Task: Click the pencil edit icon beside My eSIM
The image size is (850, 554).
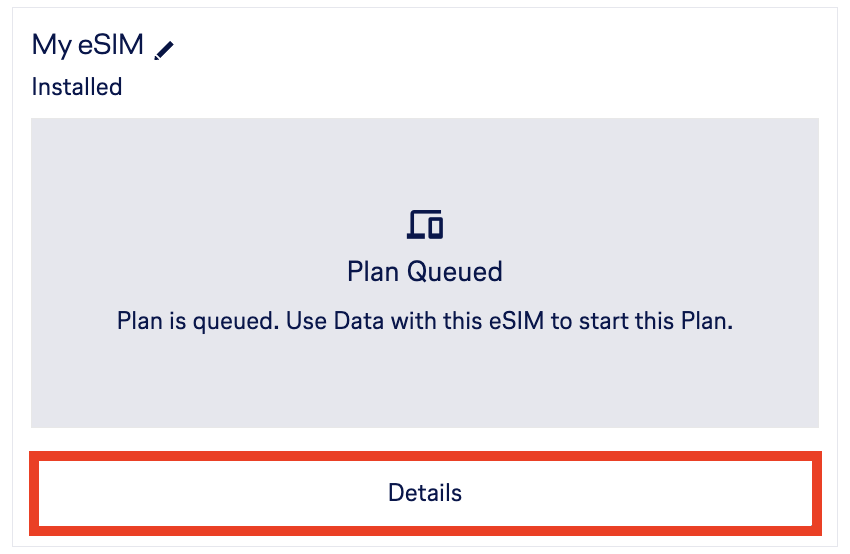Action: pos(165,48)
